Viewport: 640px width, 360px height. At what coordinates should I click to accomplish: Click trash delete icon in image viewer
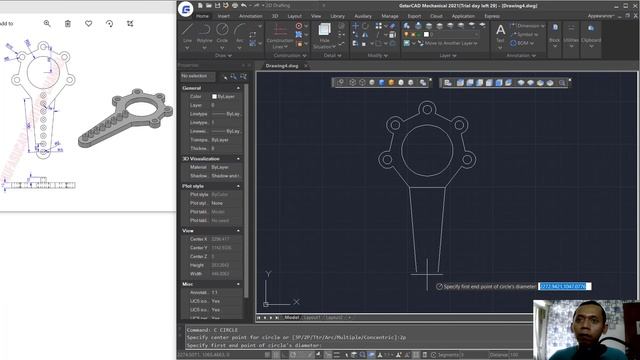pyautogui.click(x=68, y=24)
